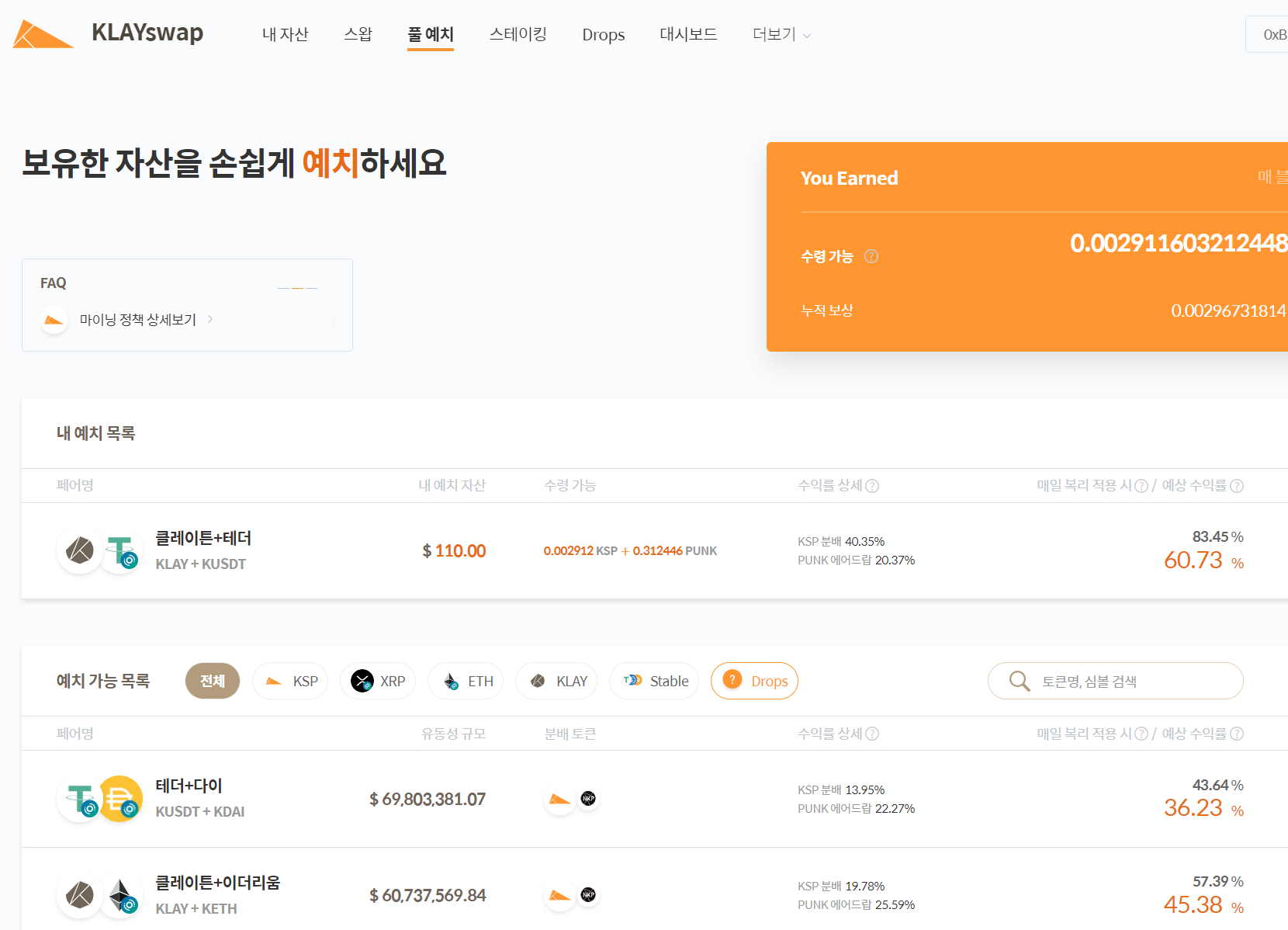Click help icon after 예상 수익률 in 내 예치 목록
The height and width of the screenshot is (930, 1288).
click(x=1237, y=486)
